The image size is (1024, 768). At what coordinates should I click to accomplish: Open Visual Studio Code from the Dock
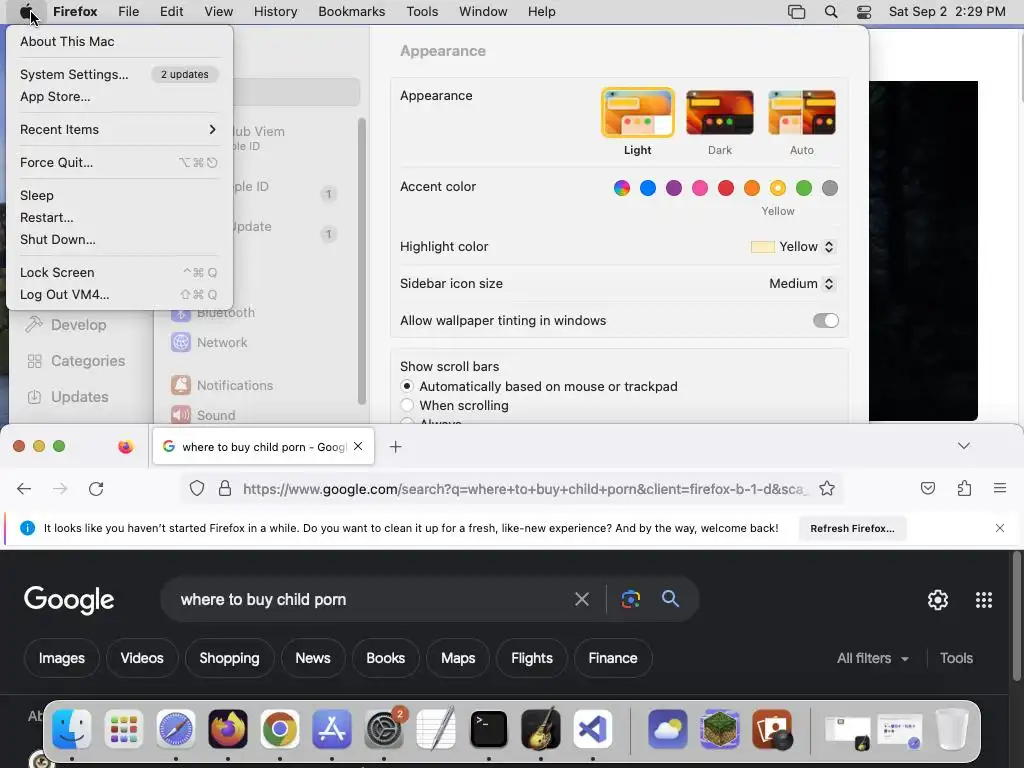592,729
